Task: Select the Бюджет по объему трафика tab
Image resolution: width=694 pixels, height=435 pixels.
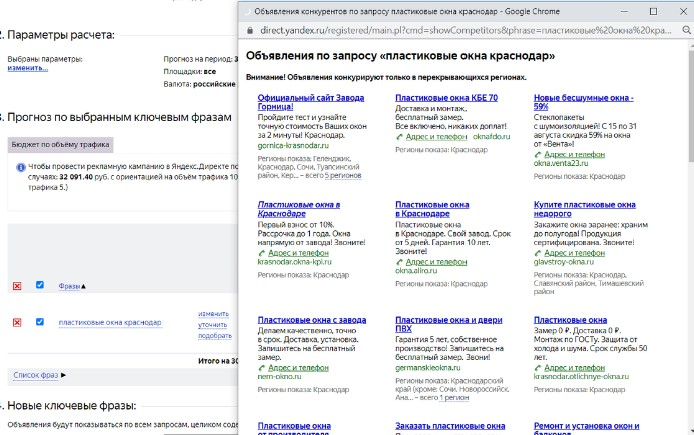Action: point(60,145)
